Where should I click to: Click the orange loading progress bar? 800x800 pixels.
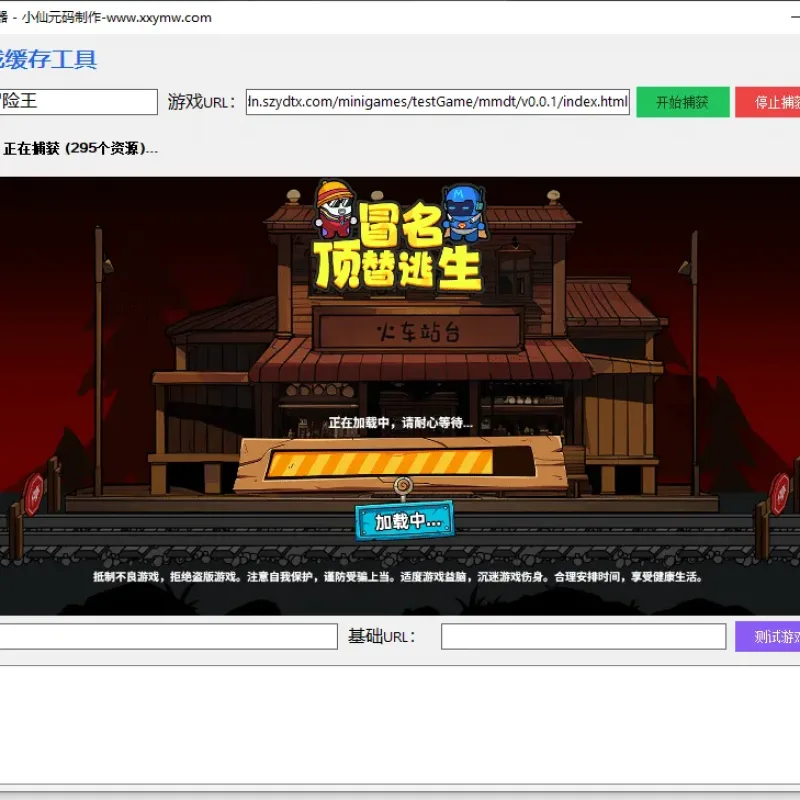click(400, 462)
